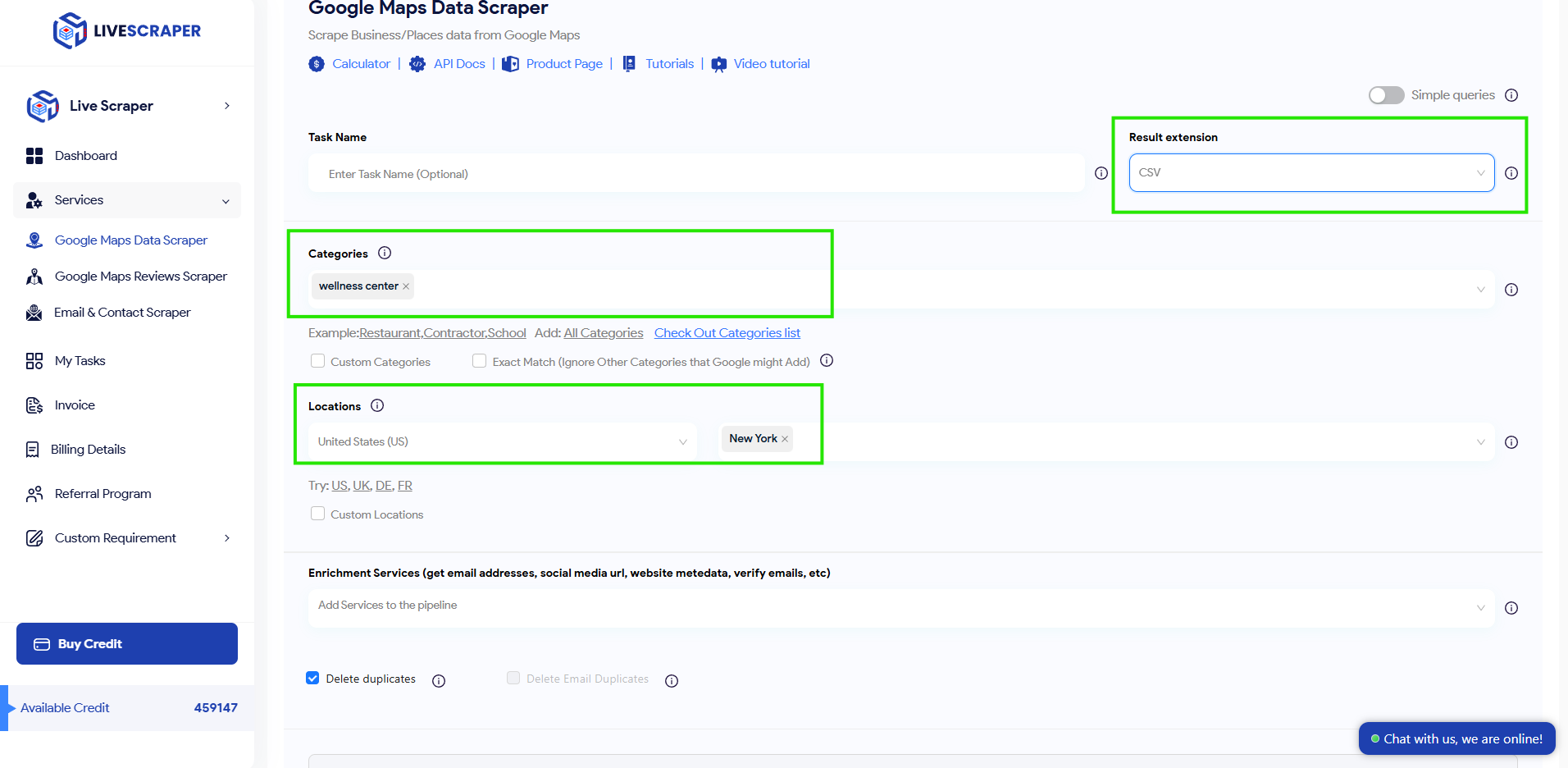Image resolution: width=1568 pixels, height=768 pixels.
Task: Click the Custom Requirement pencil icon
Action: (x=34, y=538)
